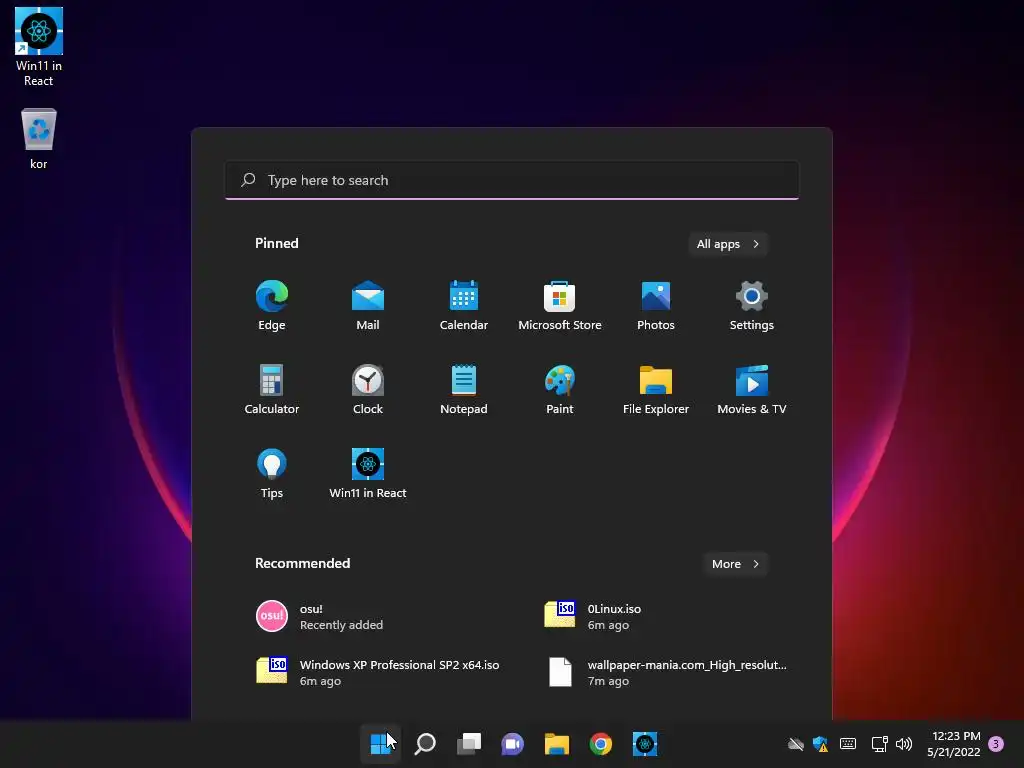The image size is (1024, 768).
Task: Select the kor recycle bin desktop icon
Action: [39, 139]
